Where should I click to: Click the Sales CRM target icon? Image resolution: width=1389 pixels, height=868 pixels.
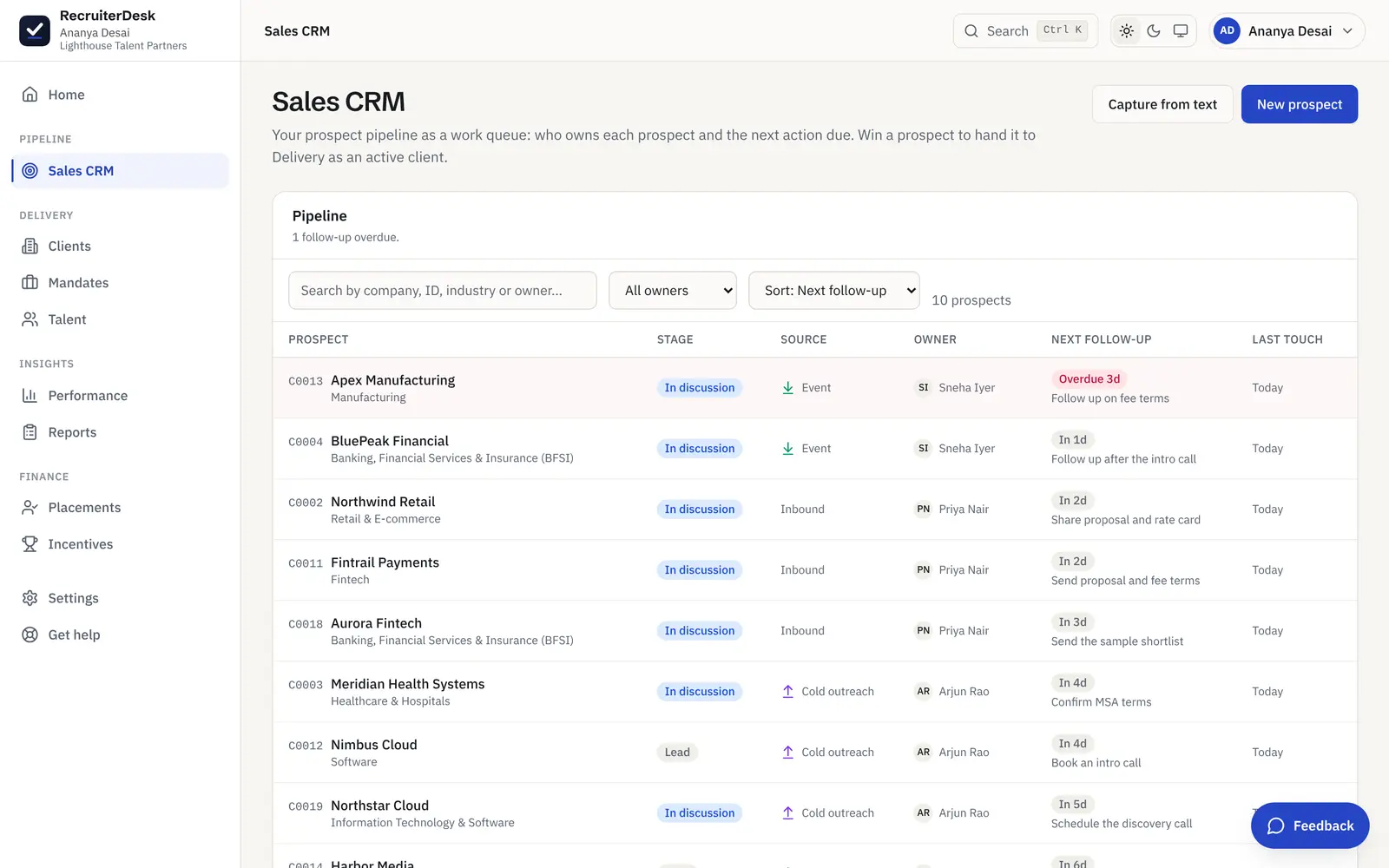(30, 171)
